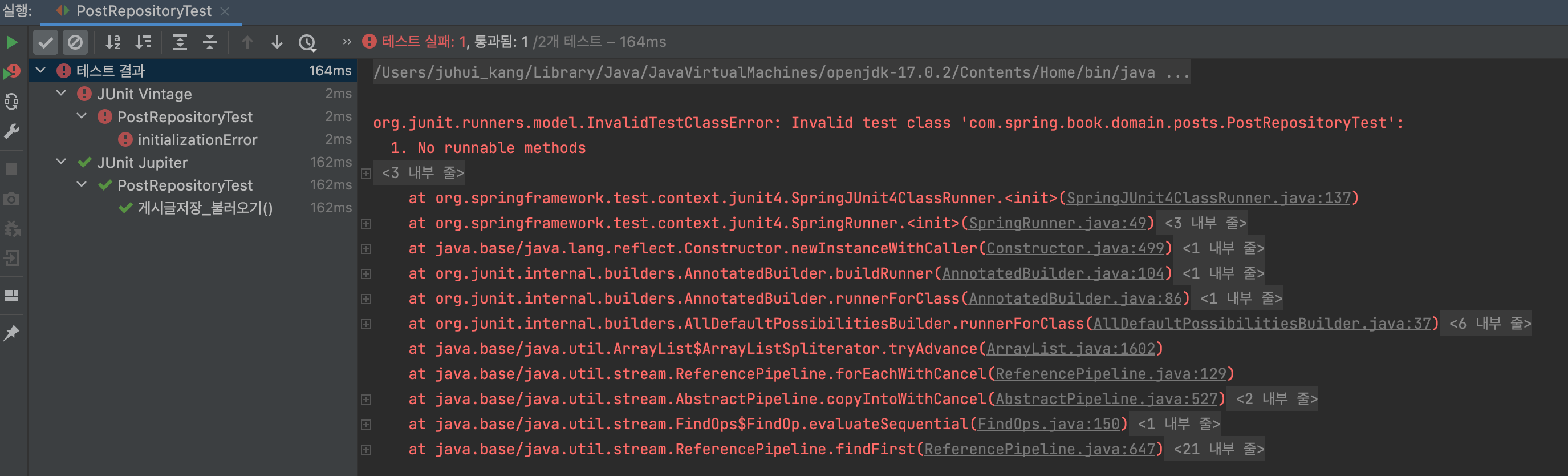Show more toolbar actions chevron

347,42
